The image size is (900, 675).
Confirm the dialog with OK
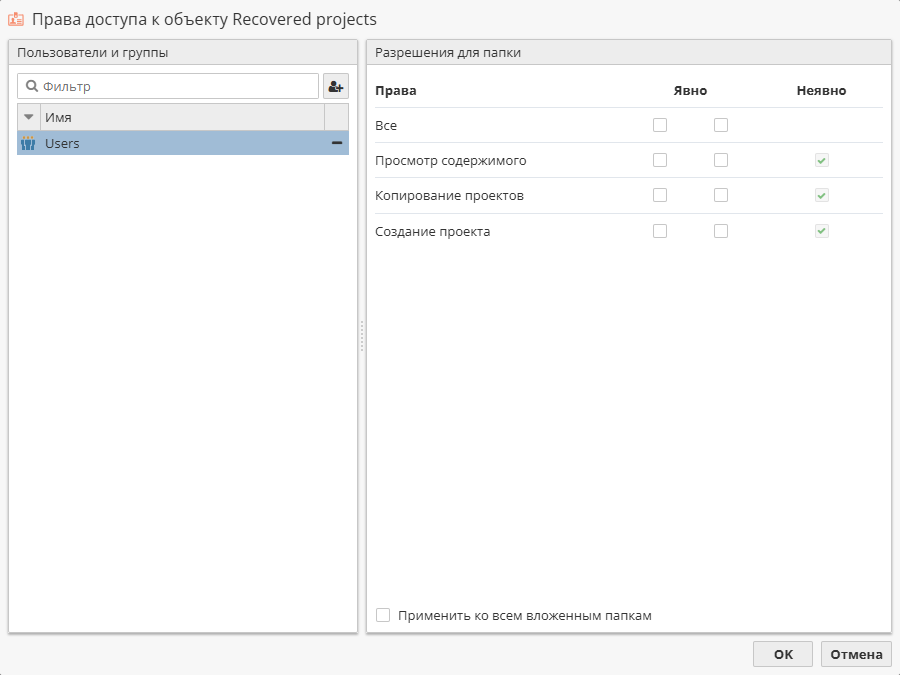(783, 654)
